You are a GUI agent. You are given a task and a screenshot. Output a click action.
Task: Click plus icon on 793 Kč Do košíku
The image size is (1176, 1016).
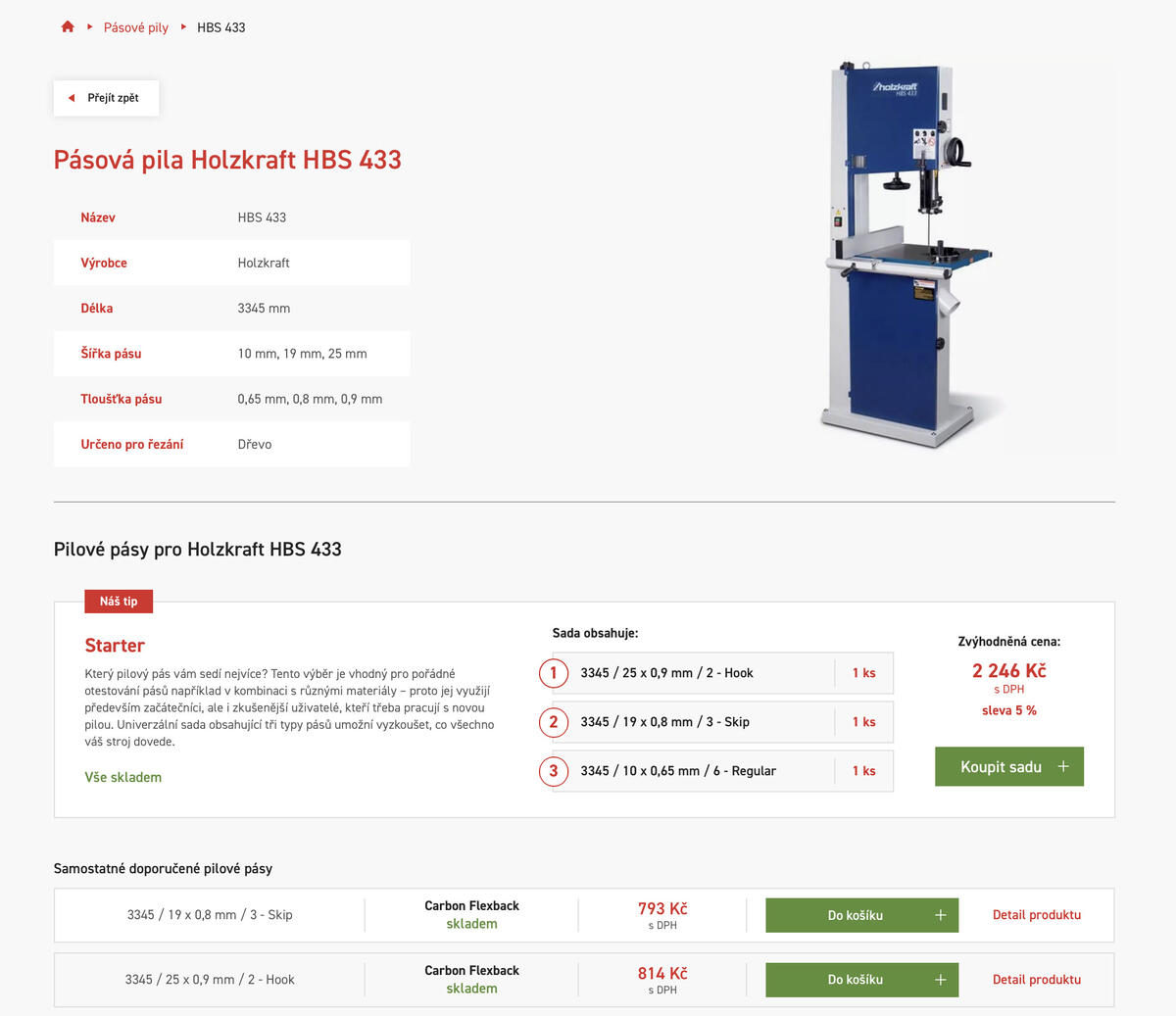click(940, 915)
